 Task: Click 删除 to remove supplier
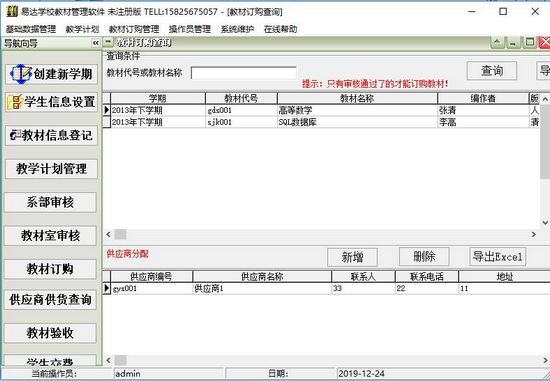point(424,257)
